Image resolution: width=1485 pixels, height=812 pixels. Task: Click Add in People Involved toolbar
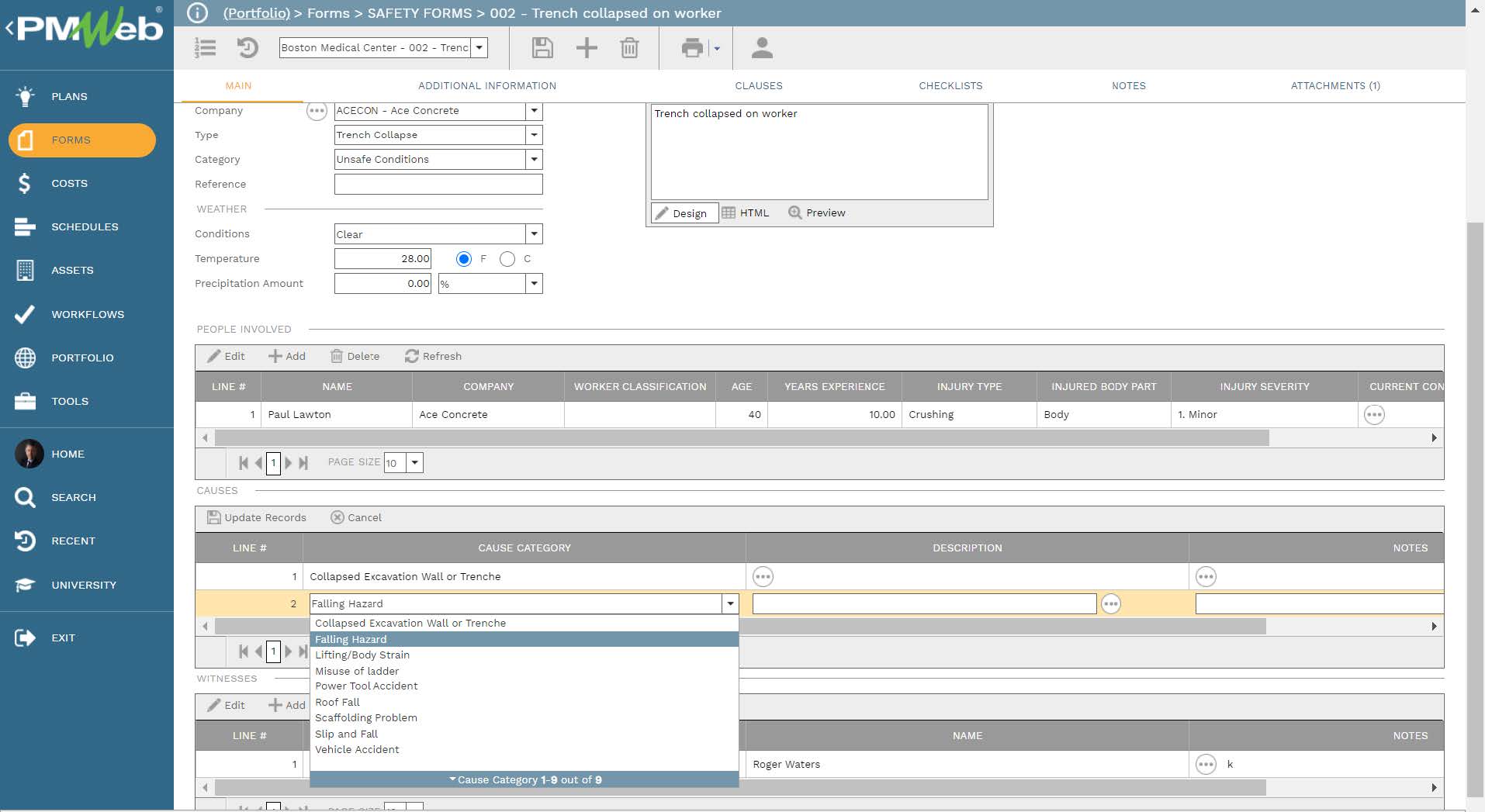(x=287, y=356)
